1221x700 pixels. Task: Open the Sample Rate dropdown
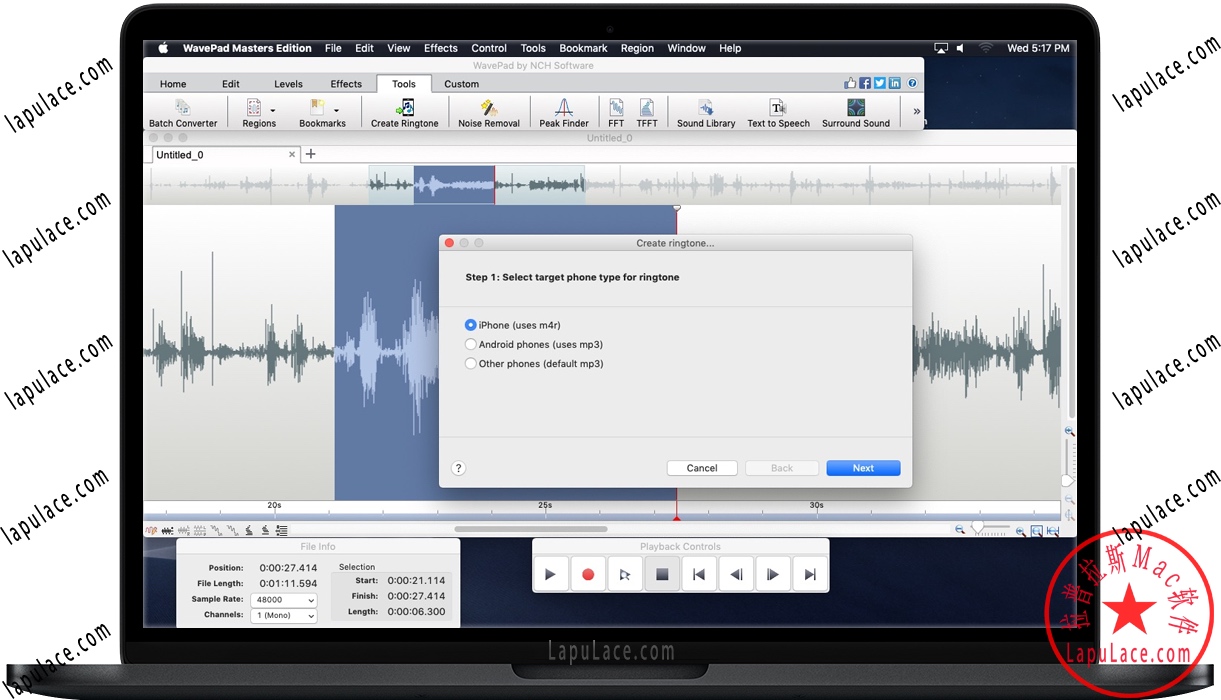point(283,599)
